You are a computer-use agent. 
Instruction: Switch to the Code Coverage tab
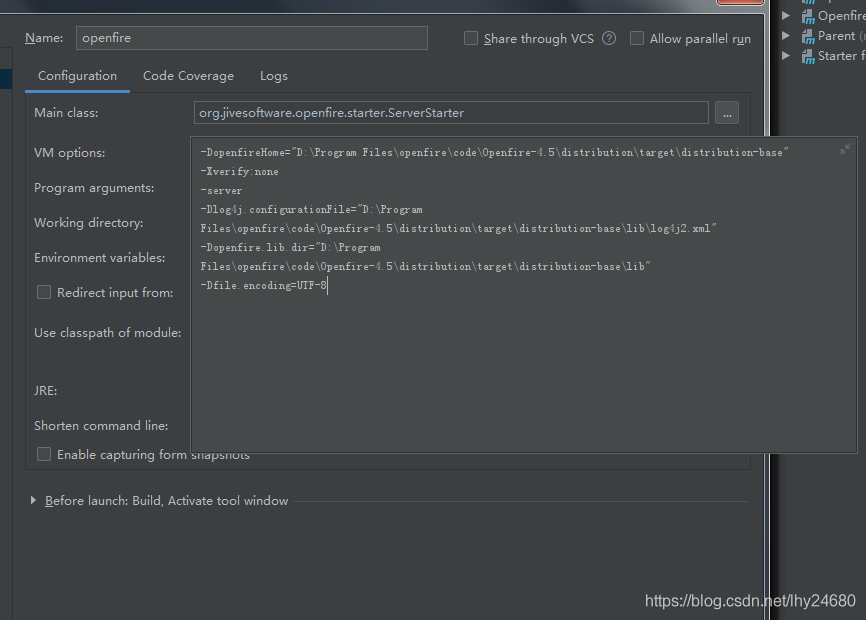pos(188,76)
